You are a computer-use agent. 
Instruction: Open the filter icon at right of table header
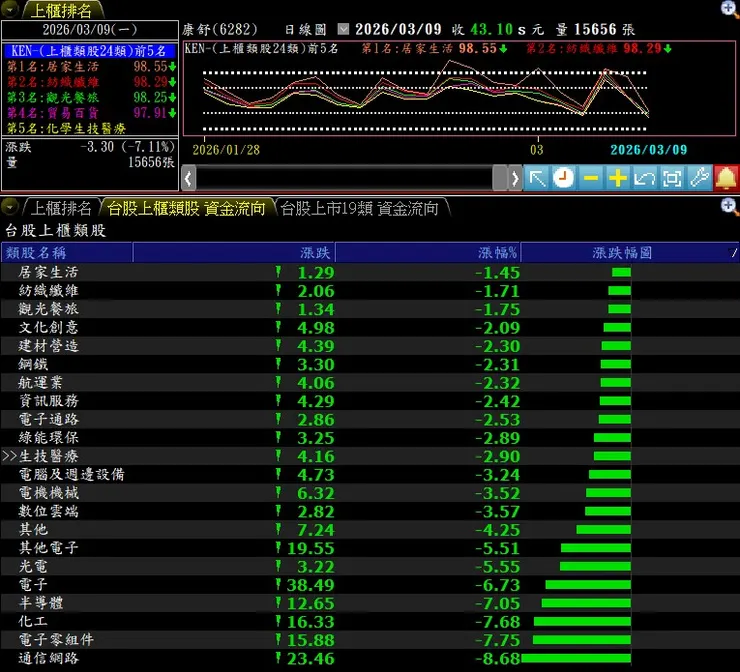point(732,253)
